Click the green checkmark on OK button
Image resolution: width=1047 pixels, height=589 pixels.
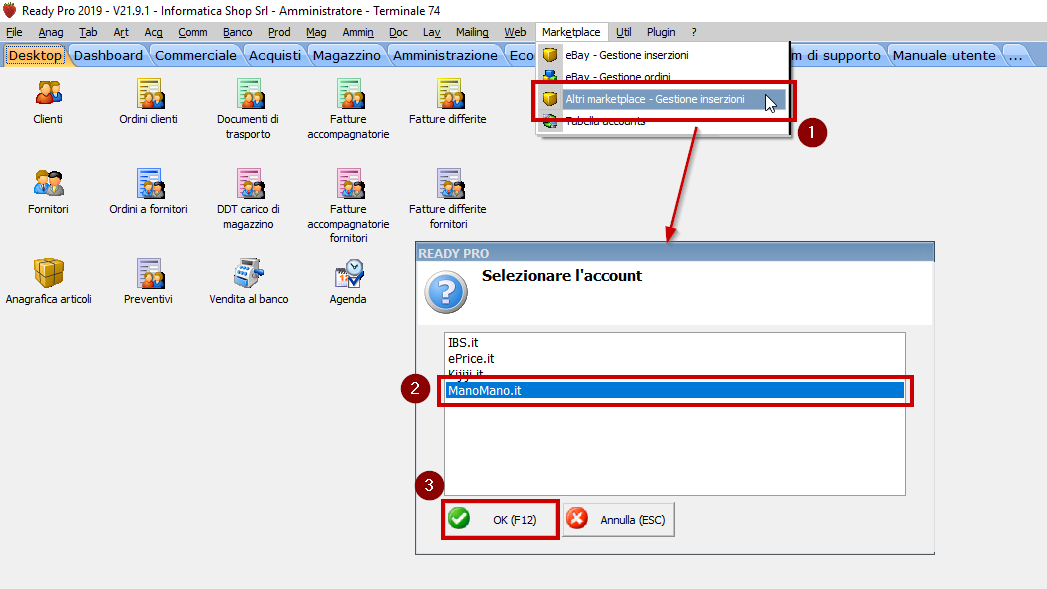click(459, 519)
